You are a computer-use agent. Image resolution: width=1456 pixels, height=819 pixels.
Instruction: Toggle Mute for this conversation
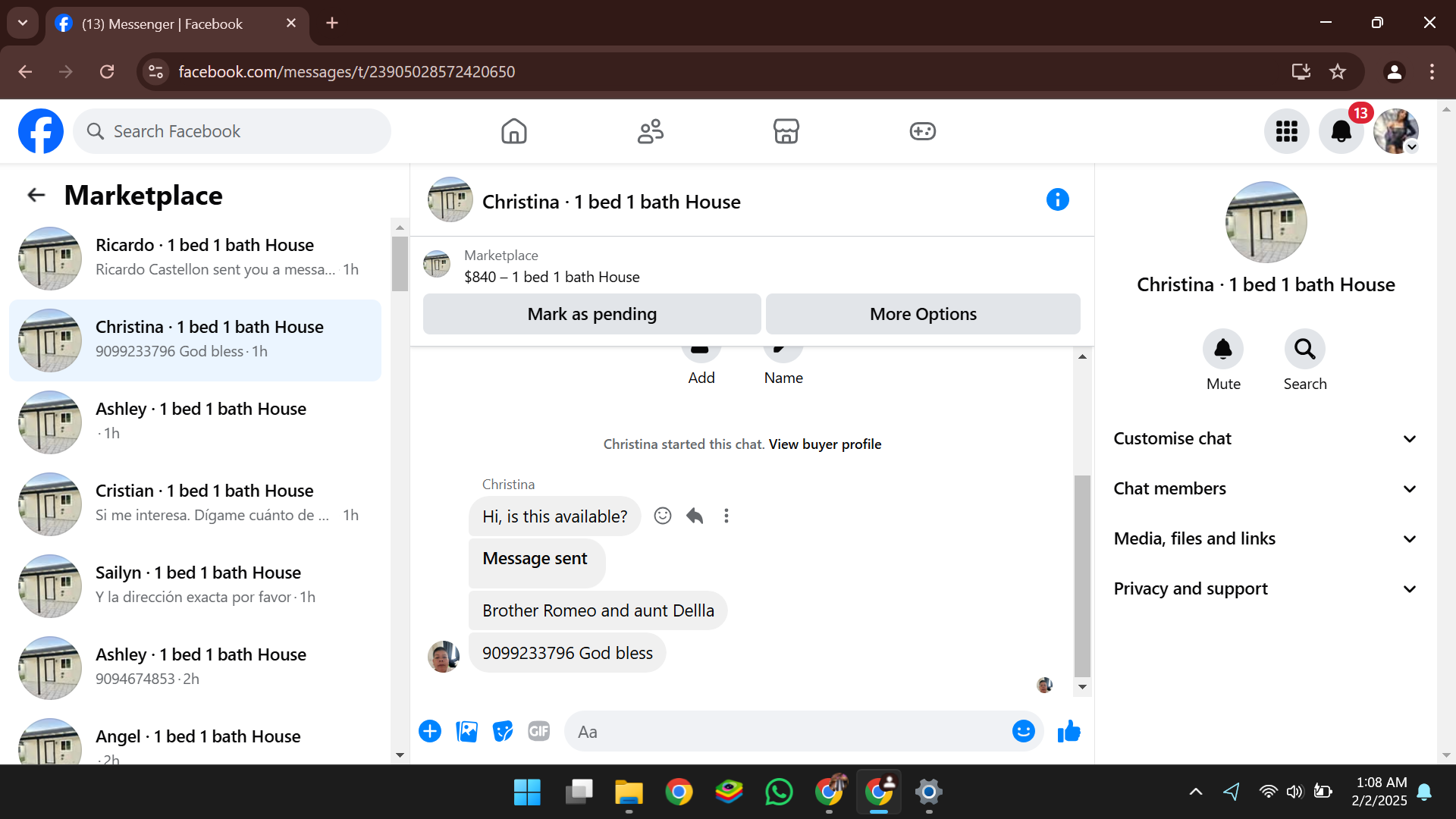[1222, 350]
